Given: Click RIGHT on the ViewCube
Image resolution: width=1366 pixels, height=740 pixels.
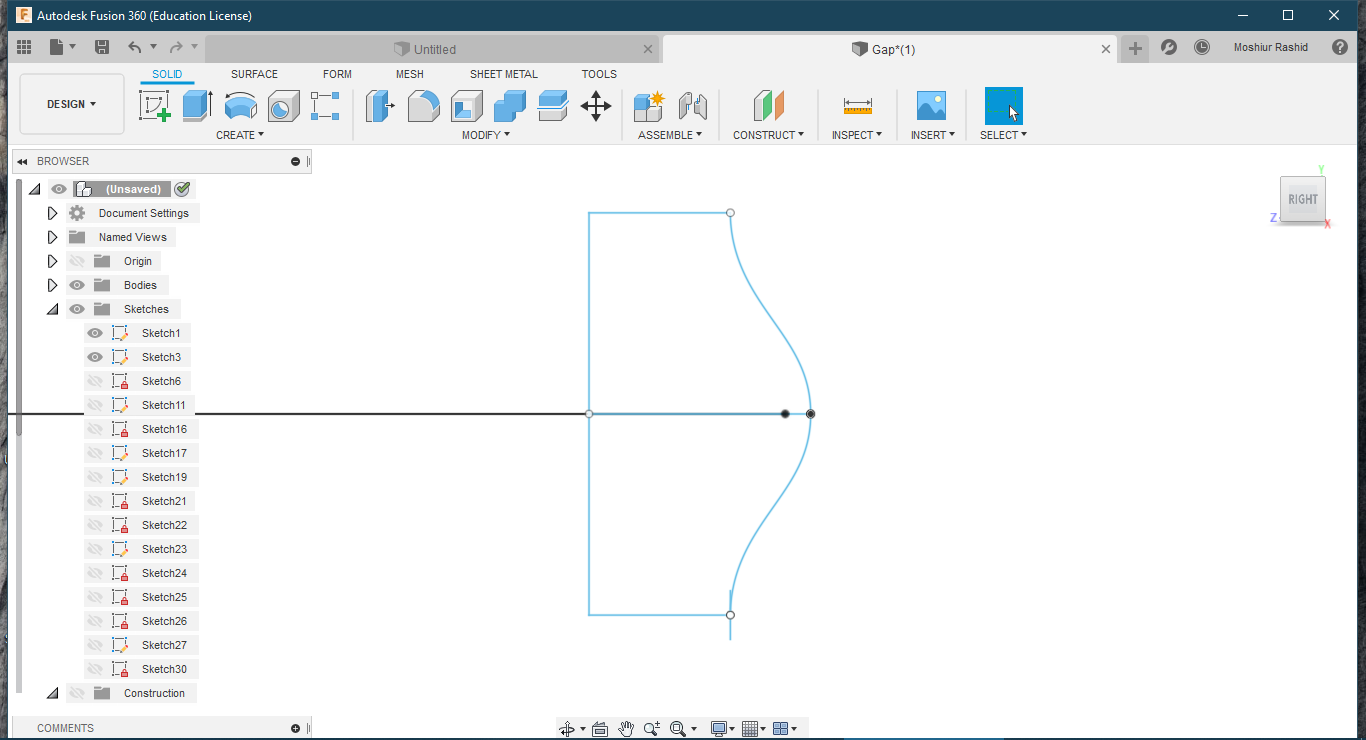Looking at the screenshot, I should coord(1302,199).
